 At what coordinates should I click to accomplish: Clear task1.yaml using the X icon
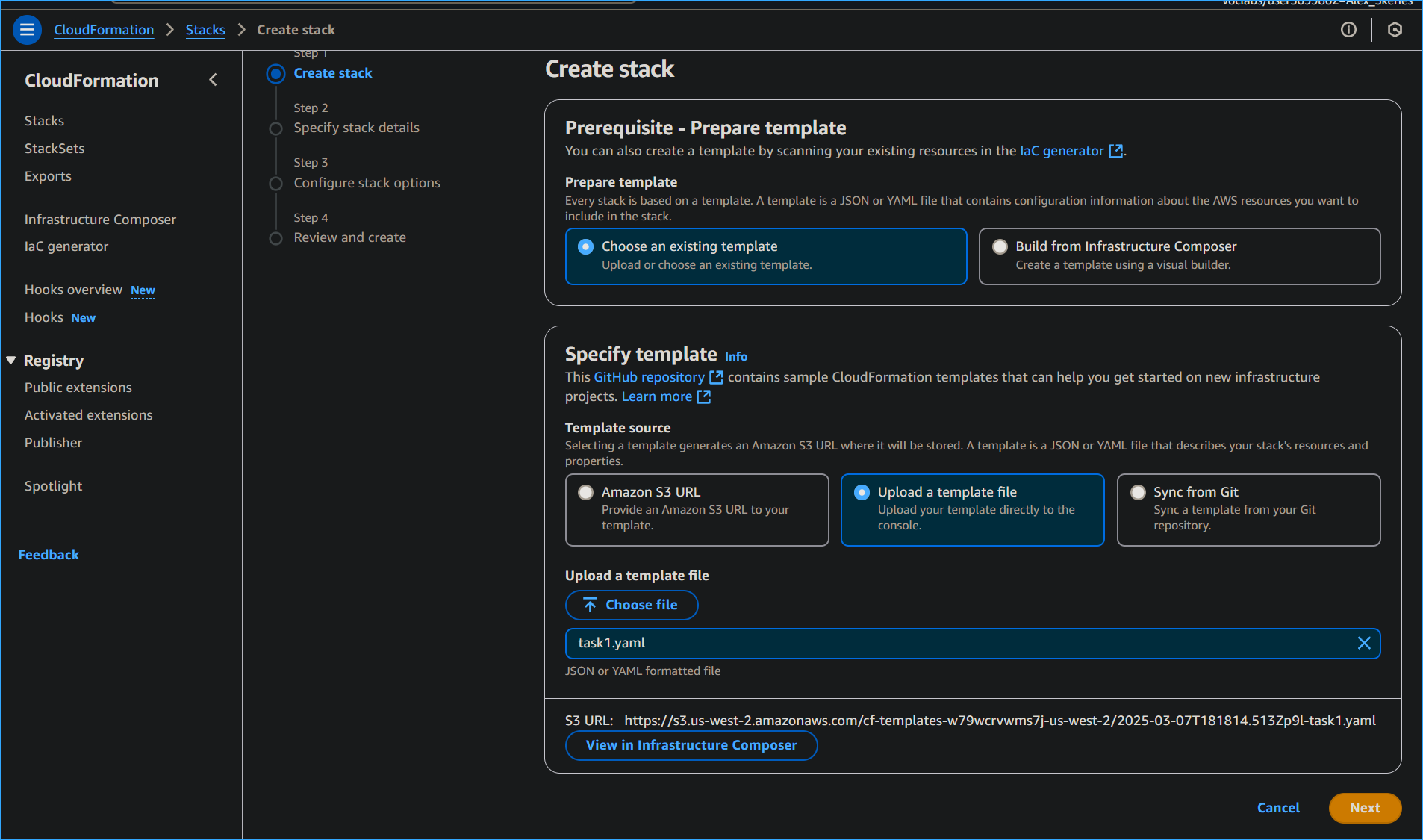tap(1366, 643)
